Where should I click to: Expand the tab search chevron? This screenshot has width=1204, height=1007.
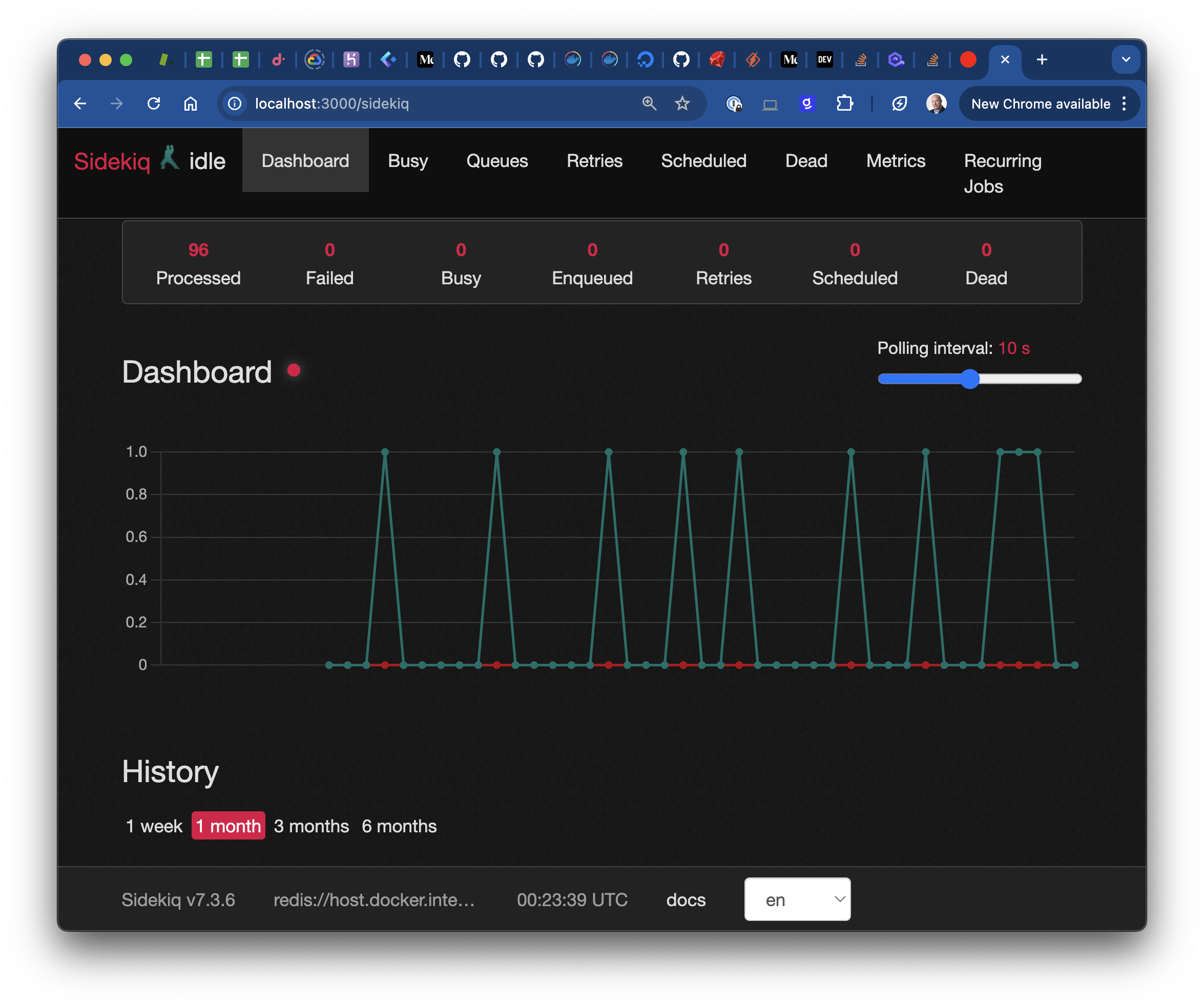[x=1126, y=59]
